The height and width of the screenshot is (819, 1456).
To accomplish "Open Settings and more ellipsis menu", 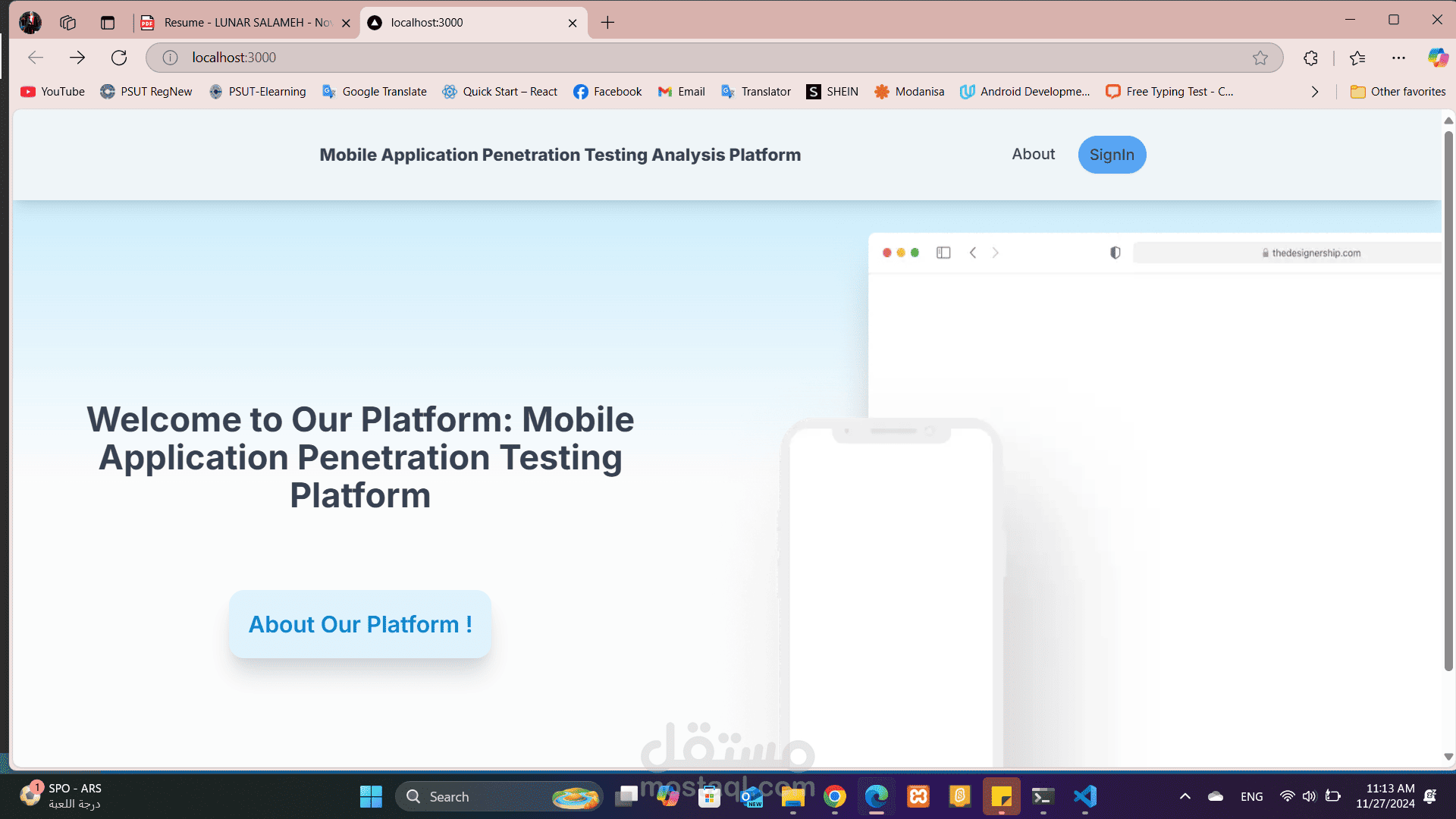I will 1398,58.
